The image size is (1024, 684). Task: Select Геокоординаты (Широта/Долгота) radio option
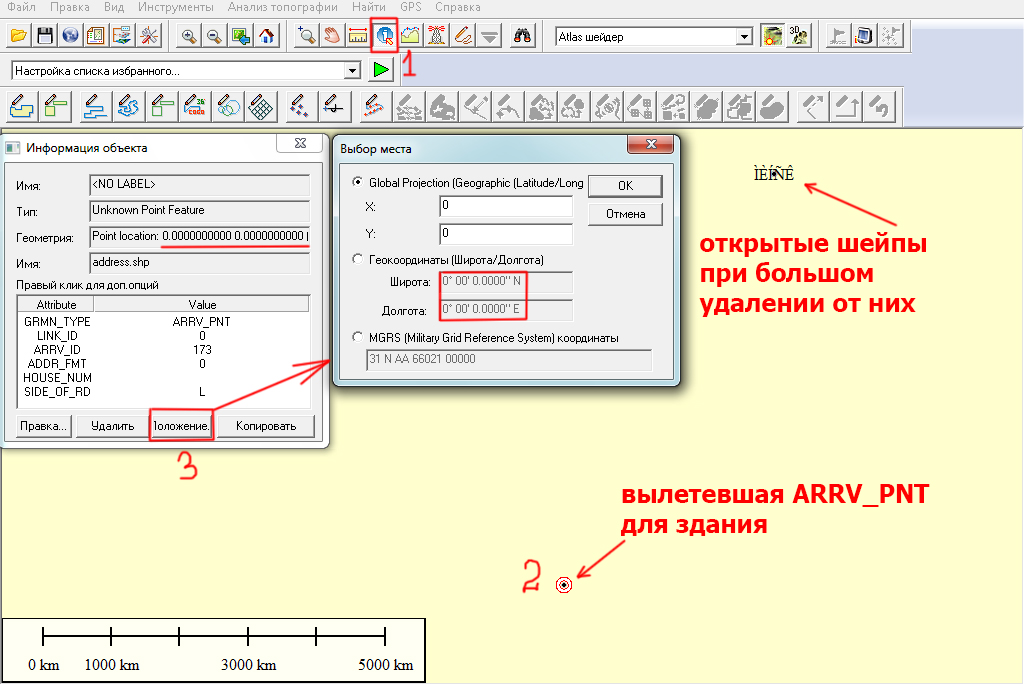358,259
